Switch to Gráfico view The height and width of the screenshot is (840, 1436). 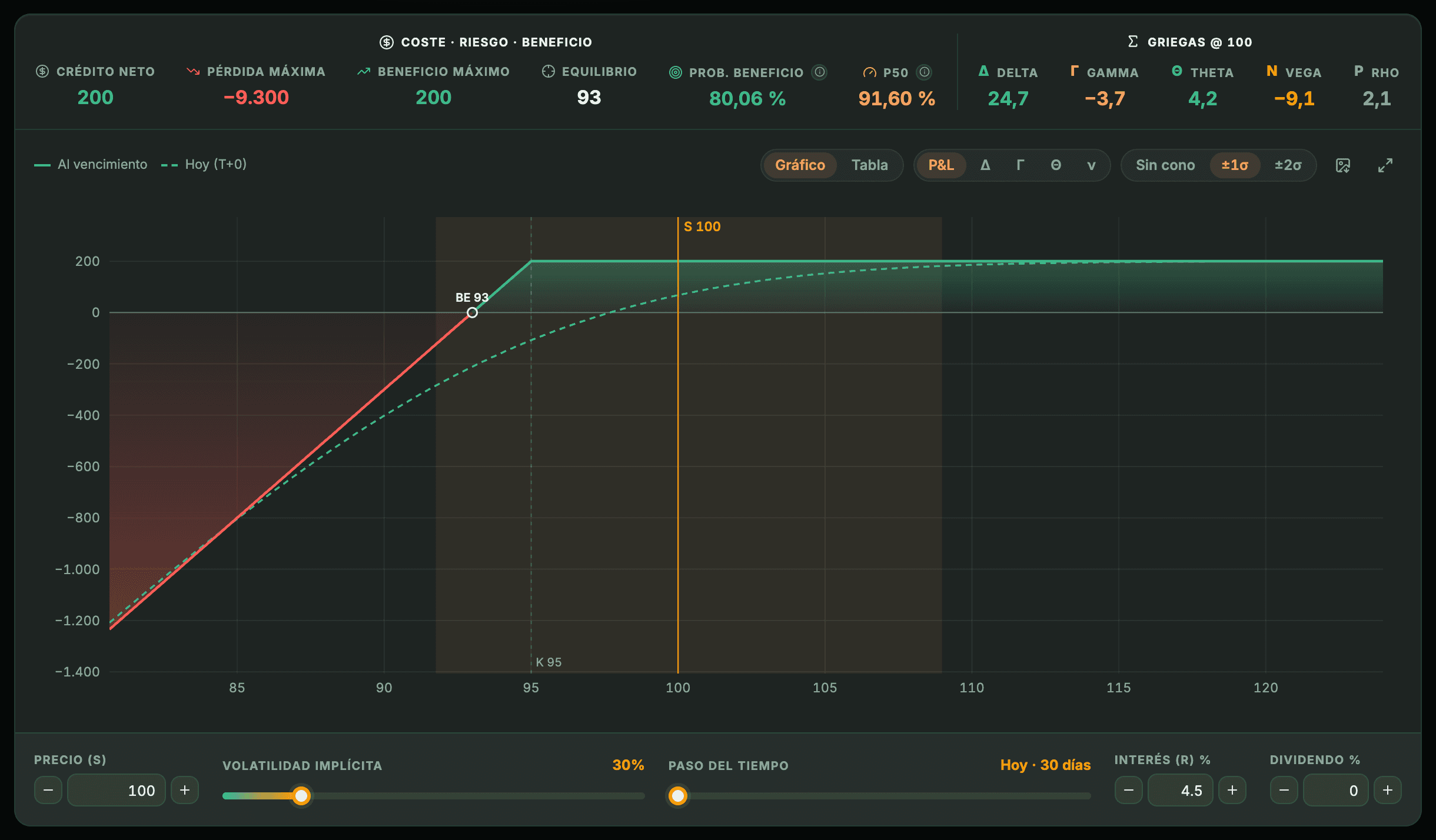pyautogui.click(x=800, y=165)
